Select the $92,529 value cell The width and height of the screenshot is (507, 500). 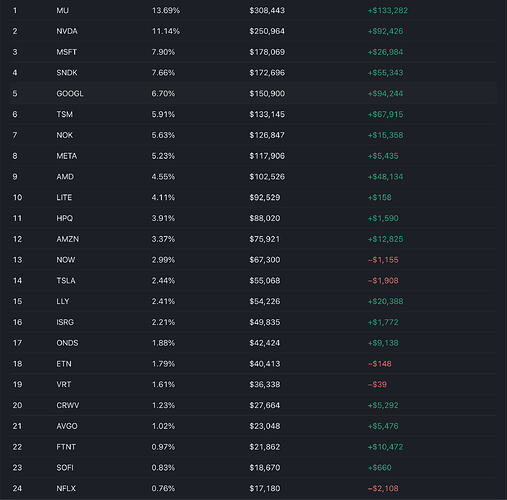click(265, 197)
